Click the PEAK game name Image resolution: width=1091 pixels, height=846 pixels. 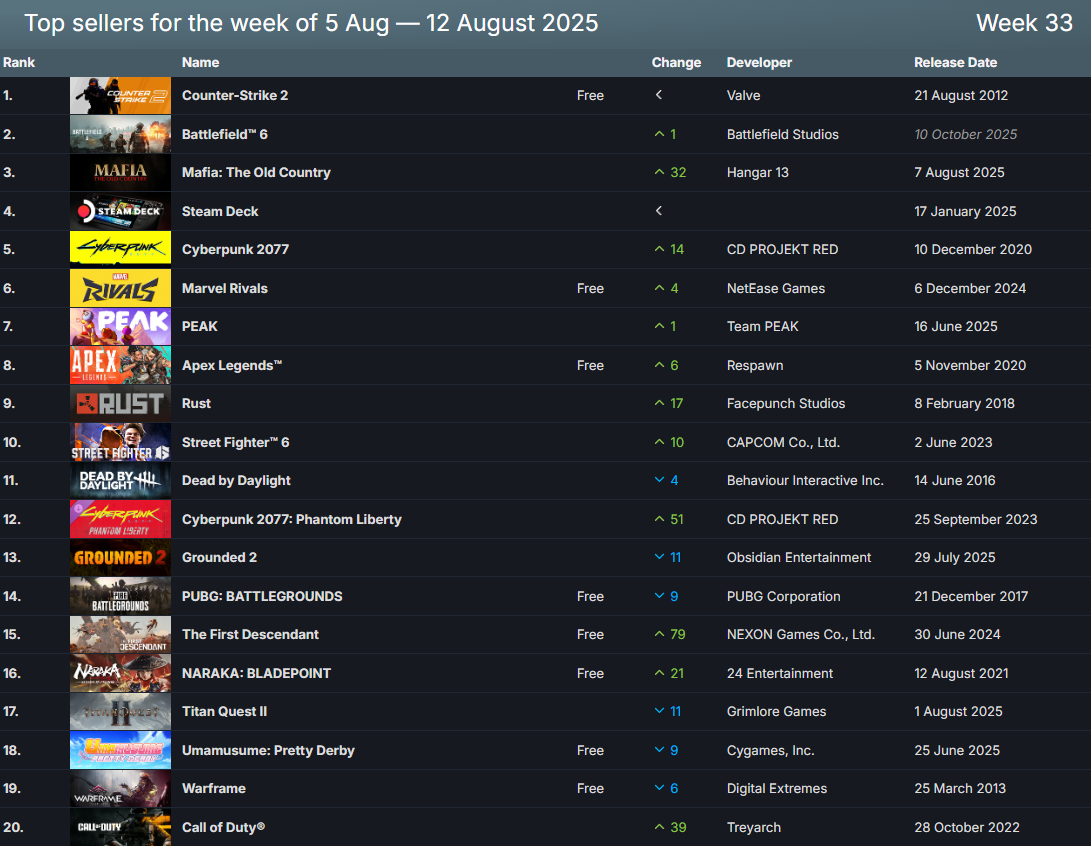coord(200,326)
